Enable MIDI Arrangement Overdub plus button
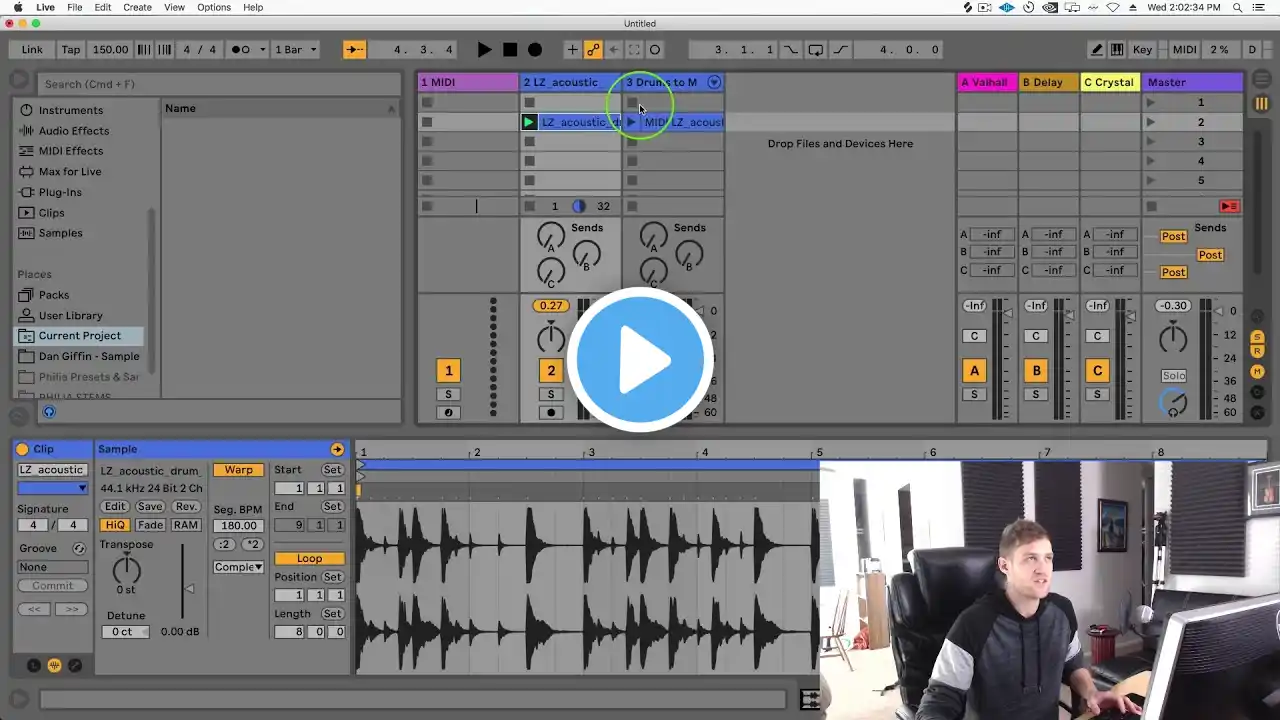 click(572, 50)
